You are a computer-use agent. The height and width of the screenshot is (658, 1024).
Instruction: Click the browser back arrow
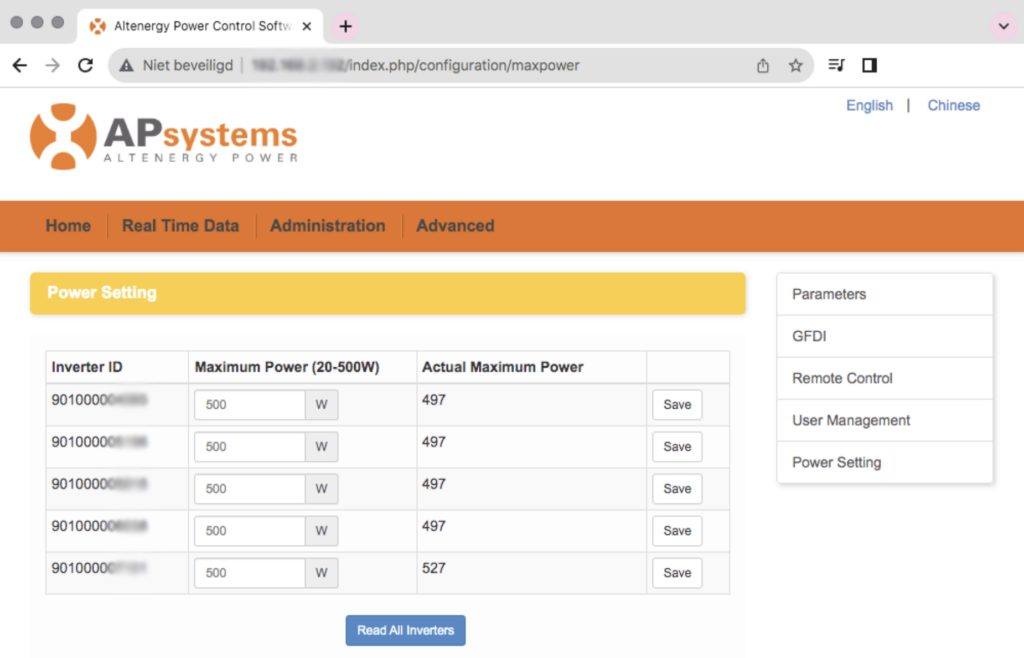click(x=20, y=65)
